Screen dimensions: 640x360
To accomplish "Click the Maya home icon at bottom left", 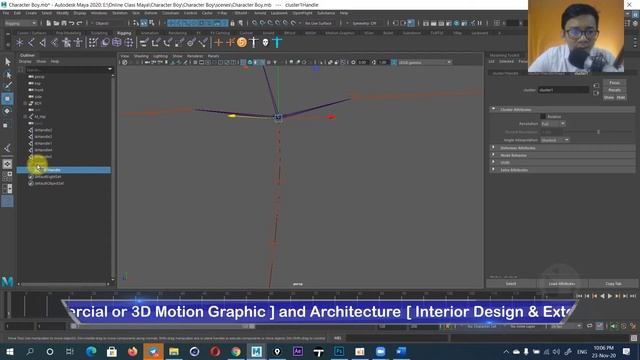I will [7, 281].
